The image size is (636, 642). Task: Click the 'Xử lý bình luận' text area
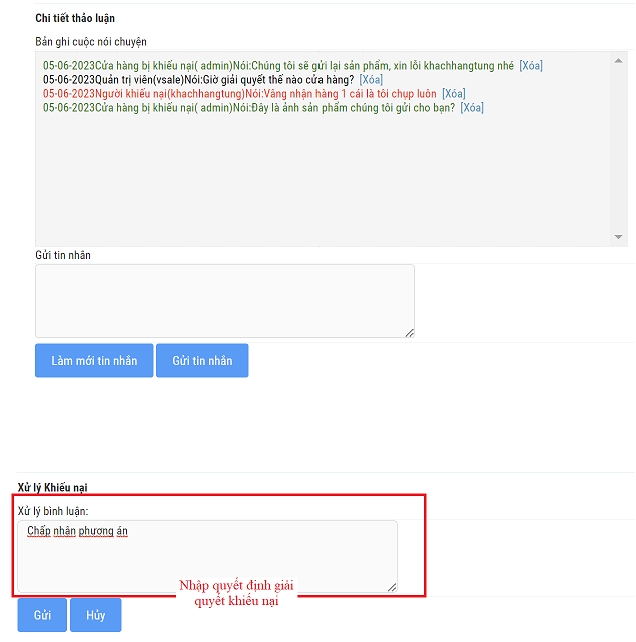coord(207,556)
